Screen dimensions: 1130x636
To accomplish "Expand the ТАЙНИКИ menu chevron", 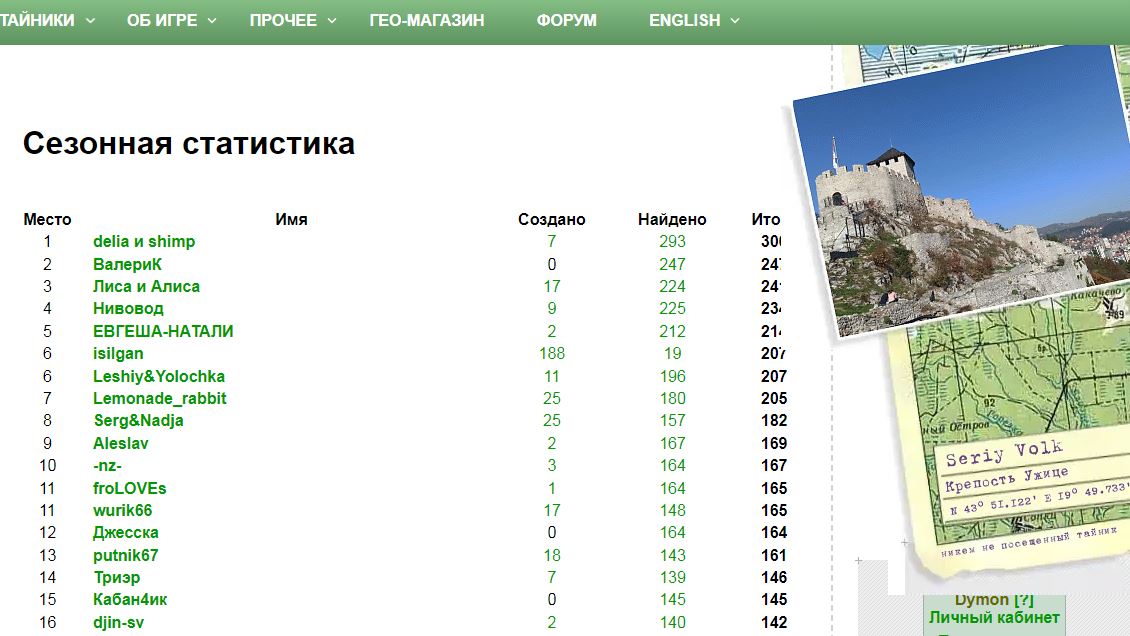I will pyautogui.click(x=91, y=21).
